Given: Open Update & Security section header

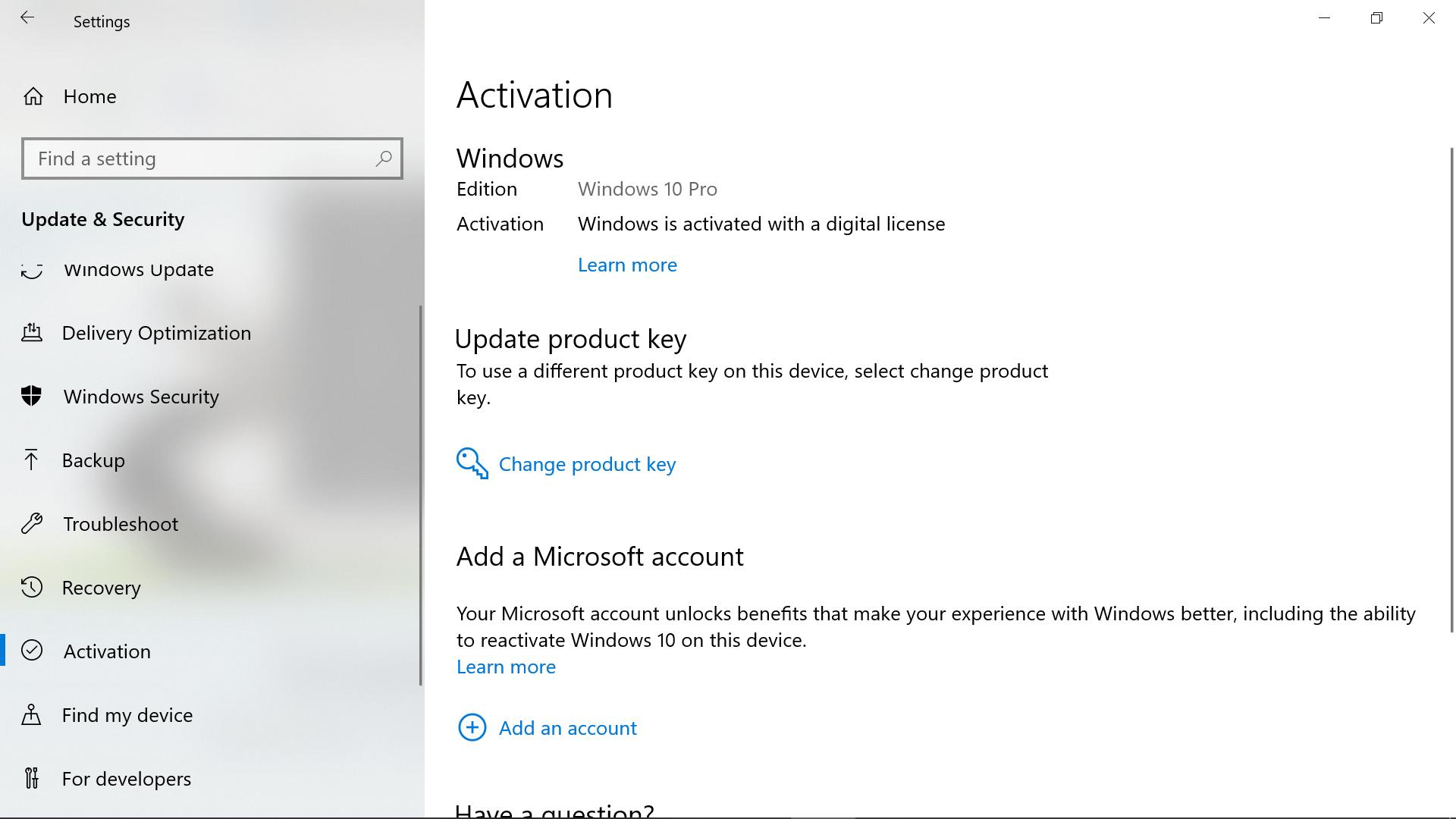Looking at the screenshot, I should 102,219.
